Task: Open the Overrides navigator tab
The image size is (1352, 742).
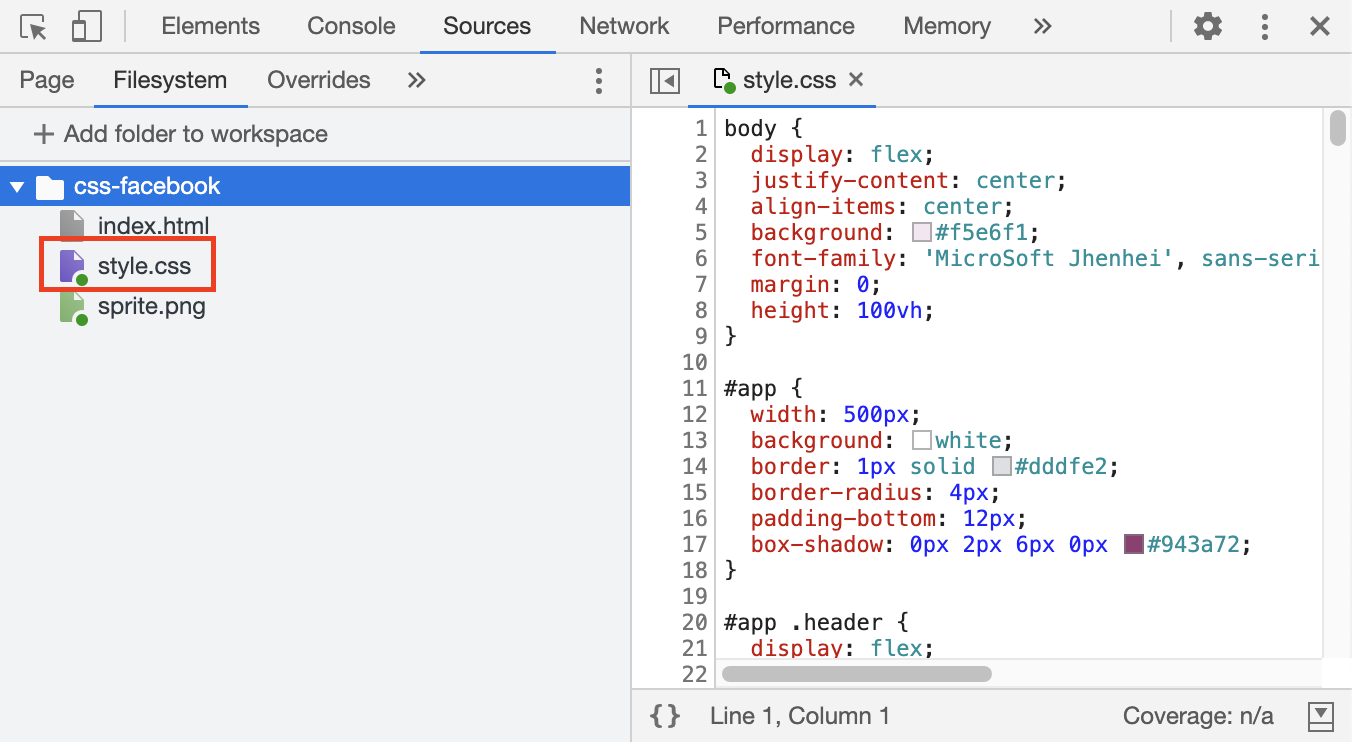Action: click(319, 80)
